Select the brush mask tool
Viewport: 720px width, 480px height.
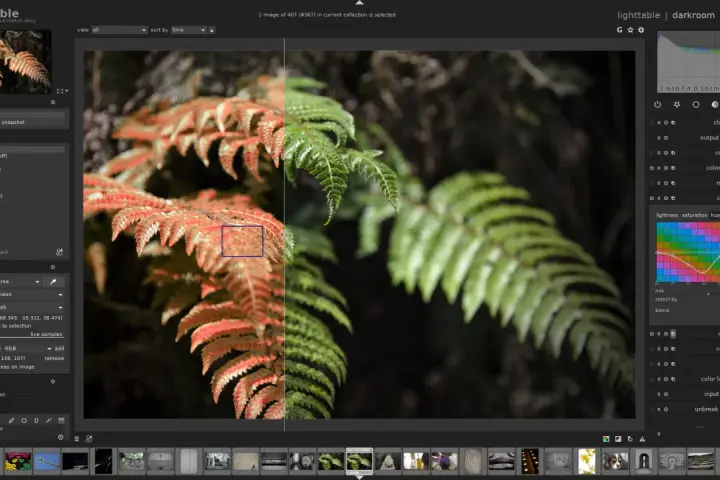(11, 420)
